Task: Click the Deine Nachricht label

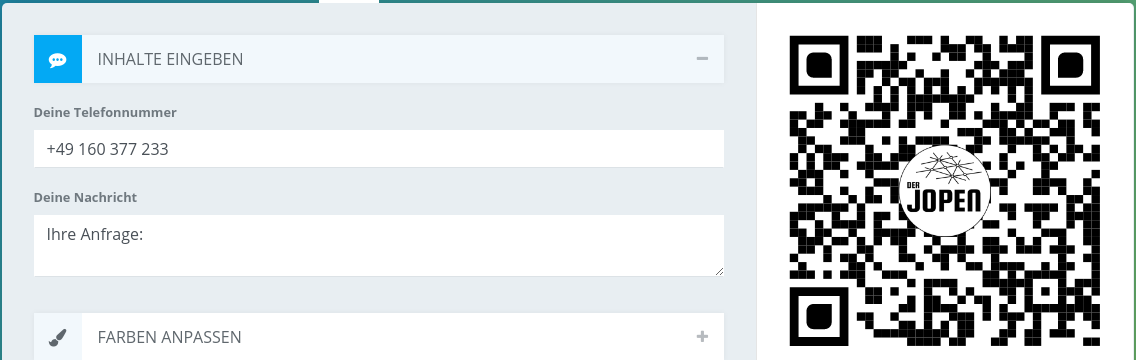Action: coord(85,197)
